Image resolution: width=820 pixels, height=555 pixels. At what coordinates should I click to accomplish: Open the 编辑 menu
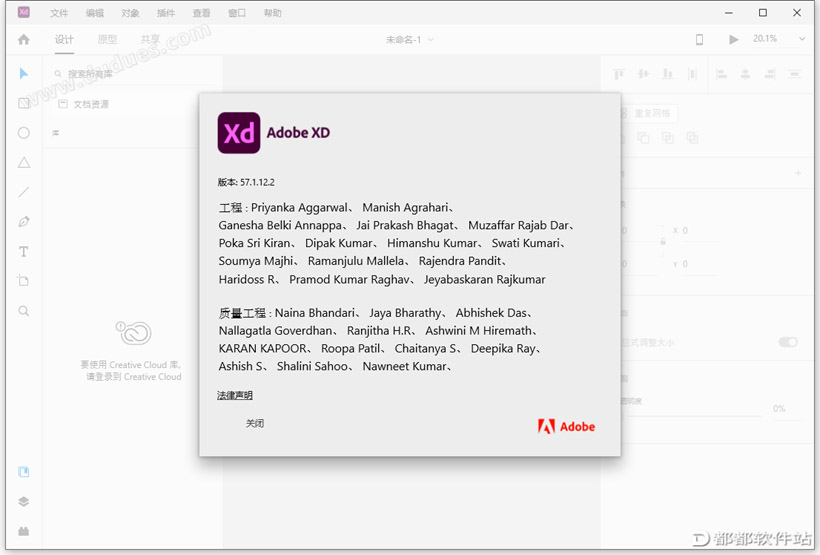(95, 13)
